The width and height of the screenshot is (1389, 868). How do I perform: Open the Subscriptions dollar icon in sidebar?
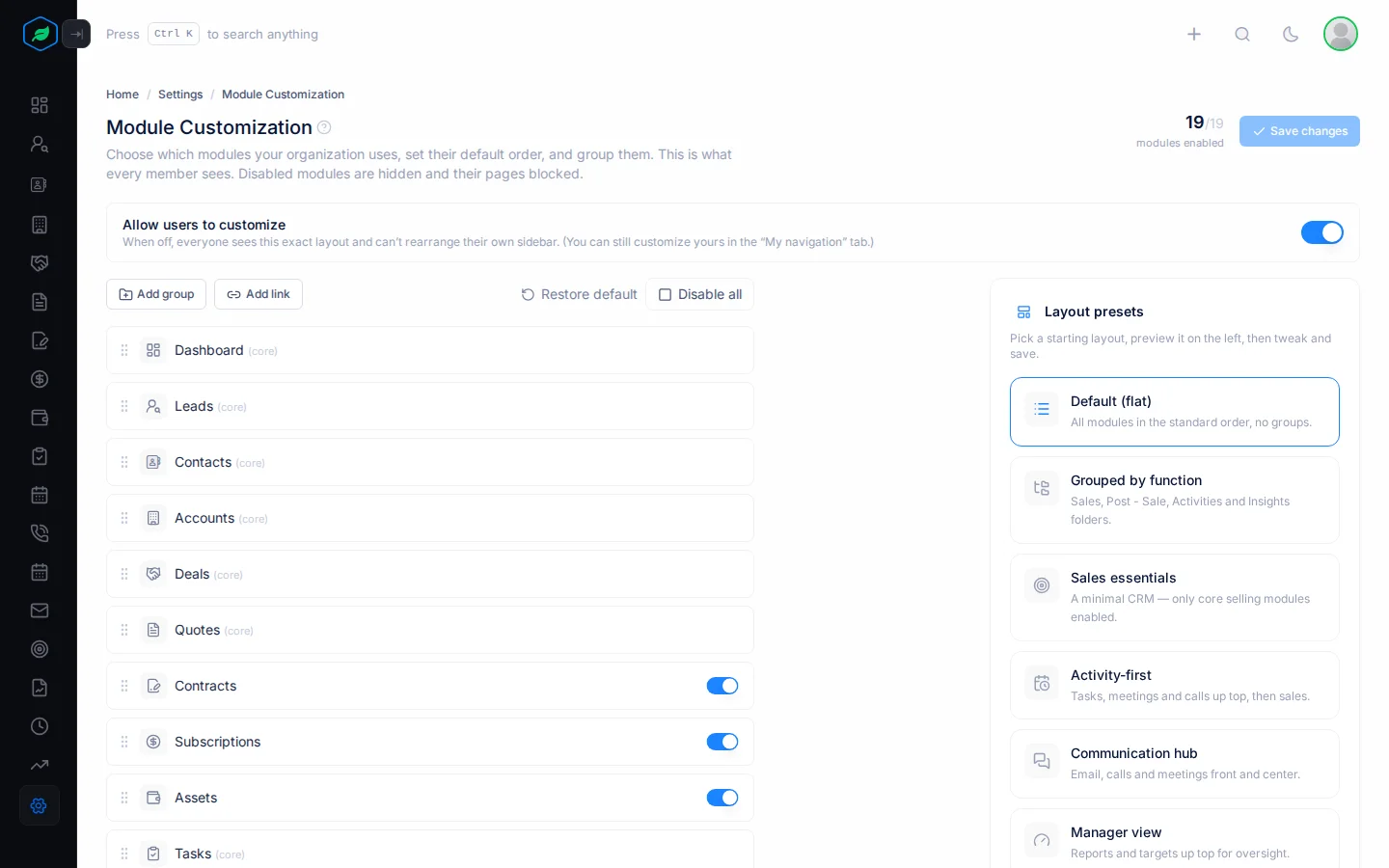click(x=40, y=379)
